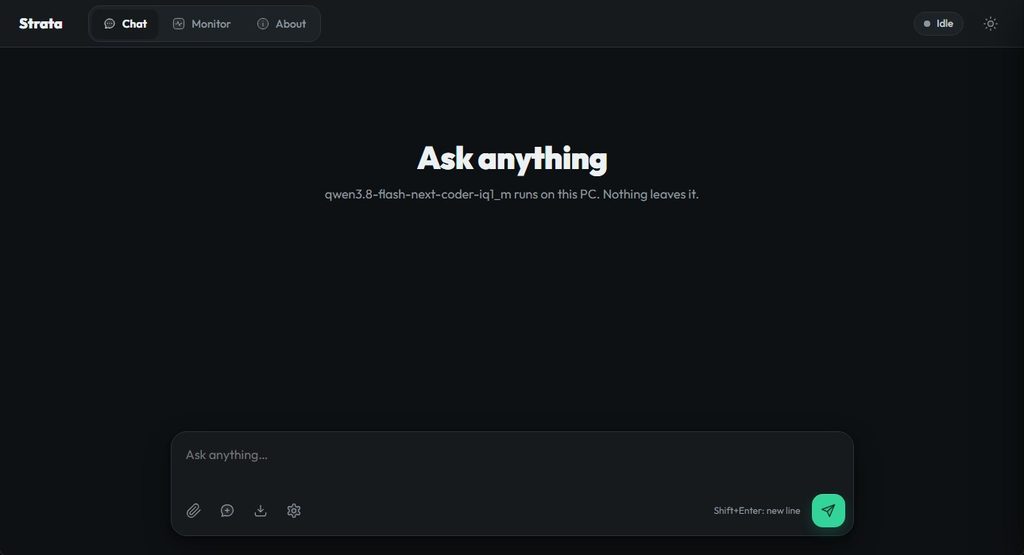Export the conversation using the download icon

(261, 511)
